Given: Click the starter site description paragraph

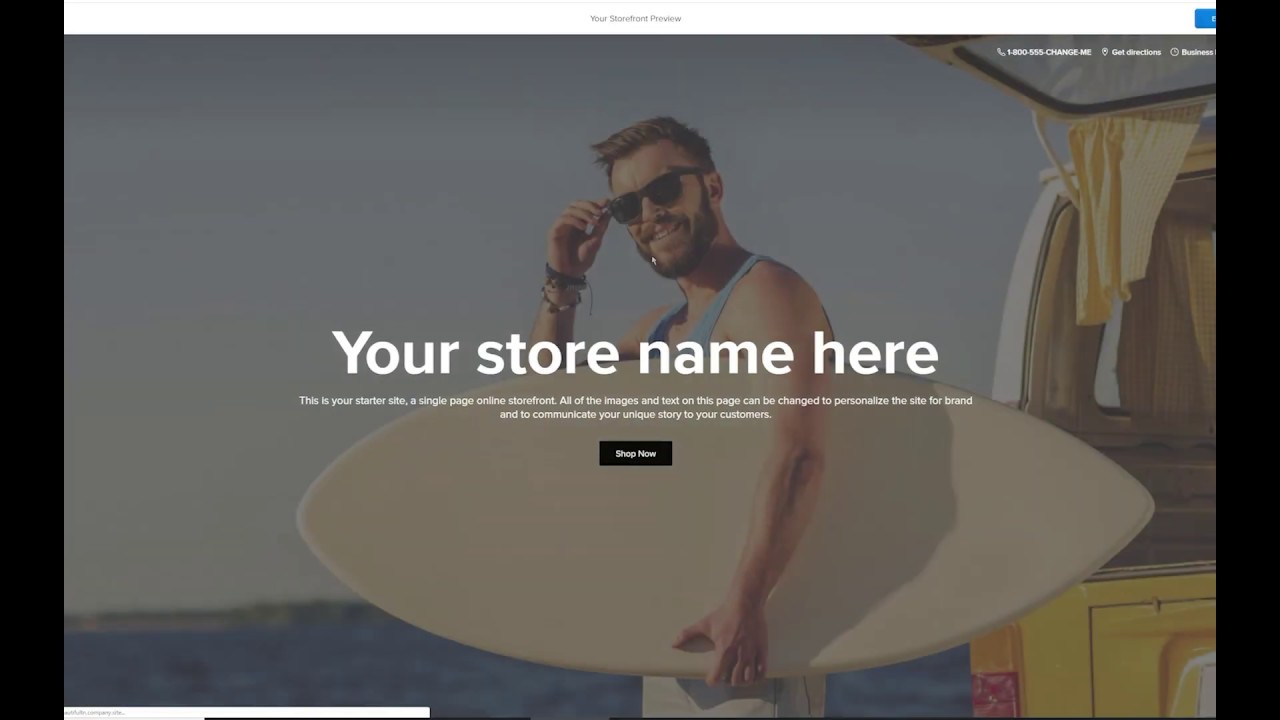Looking at the screenshot, I should (x=635, y=407).
